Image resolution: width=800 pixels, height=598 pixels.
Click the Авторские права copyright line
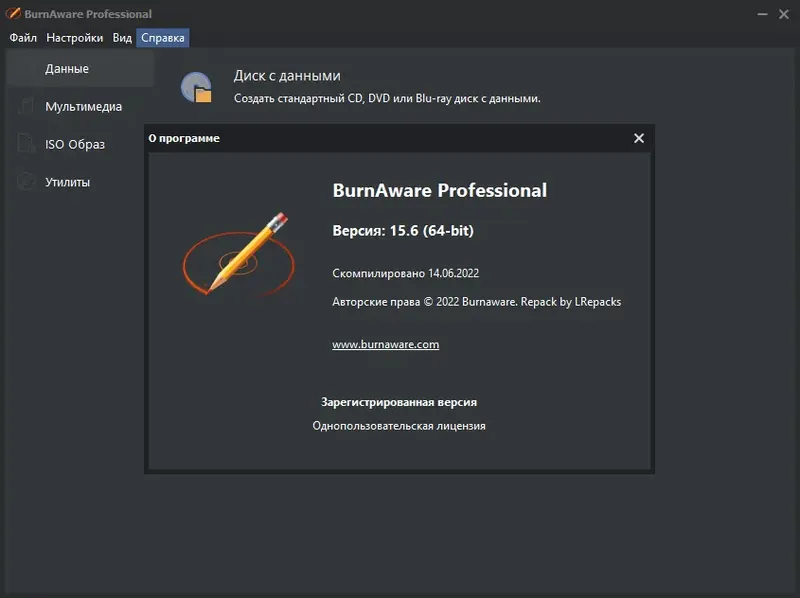point(477,302)
